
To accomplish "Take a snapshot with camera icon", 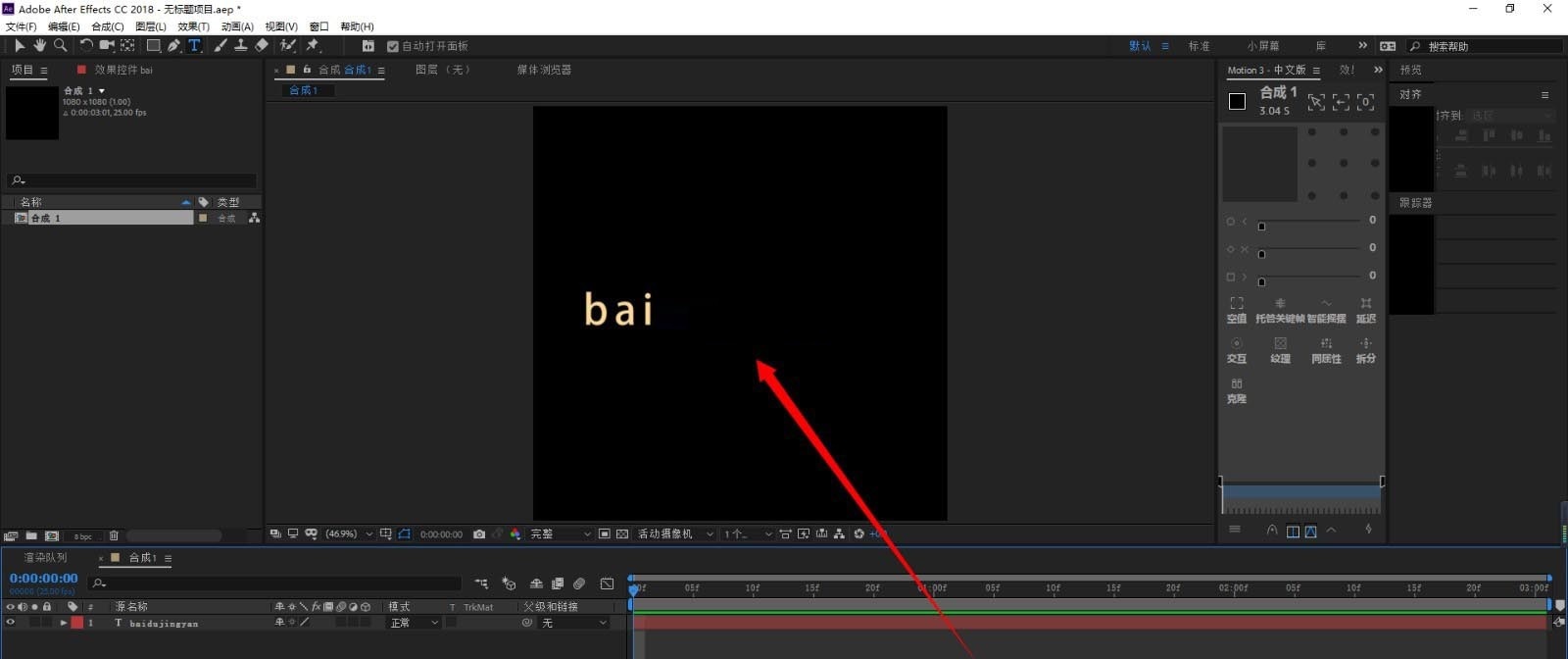I will coord(479,534).
